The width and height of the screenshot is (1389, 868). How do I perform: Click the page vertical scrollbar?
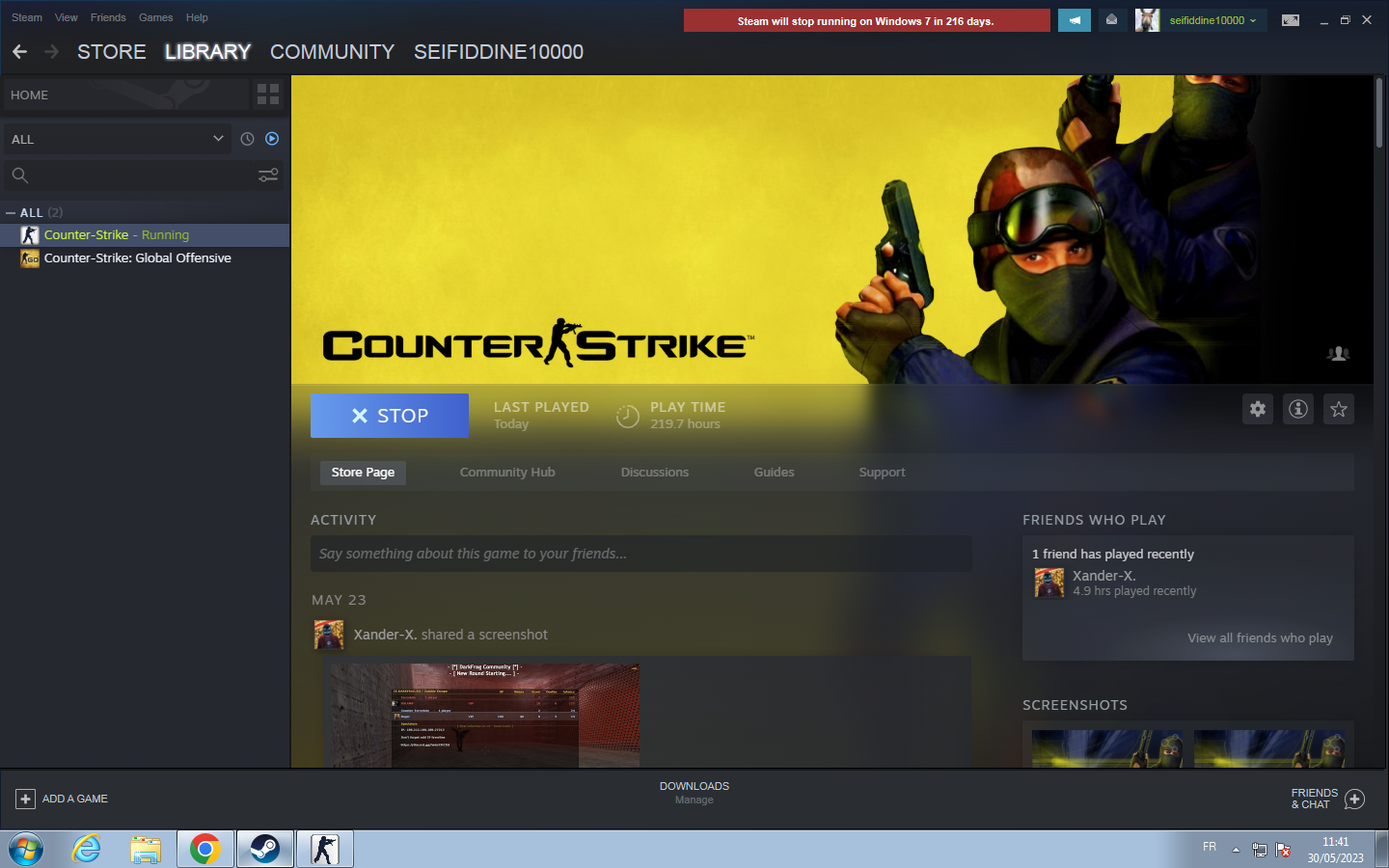1379,114
